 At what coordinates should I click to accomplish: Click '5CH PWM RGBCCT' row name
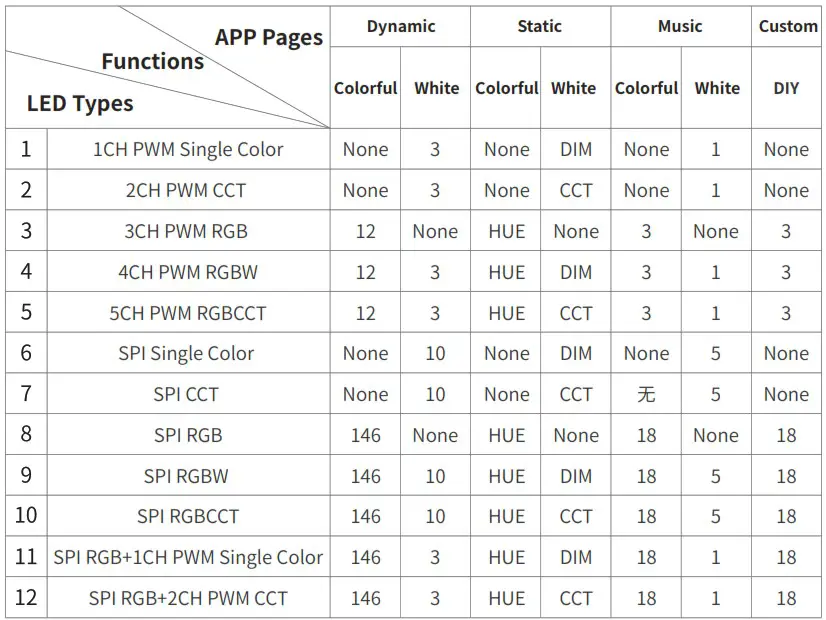[x=188, y=313]
